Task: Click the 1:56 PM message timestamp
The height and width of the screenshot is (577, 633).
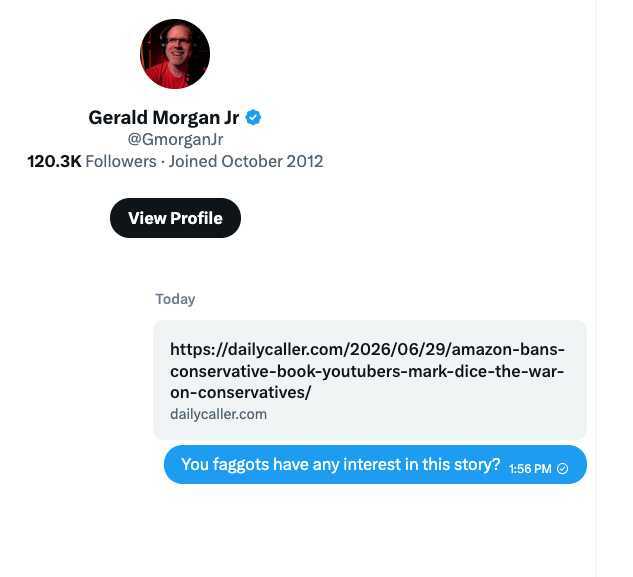Action: pyautogui.click(x=530, y=469)
